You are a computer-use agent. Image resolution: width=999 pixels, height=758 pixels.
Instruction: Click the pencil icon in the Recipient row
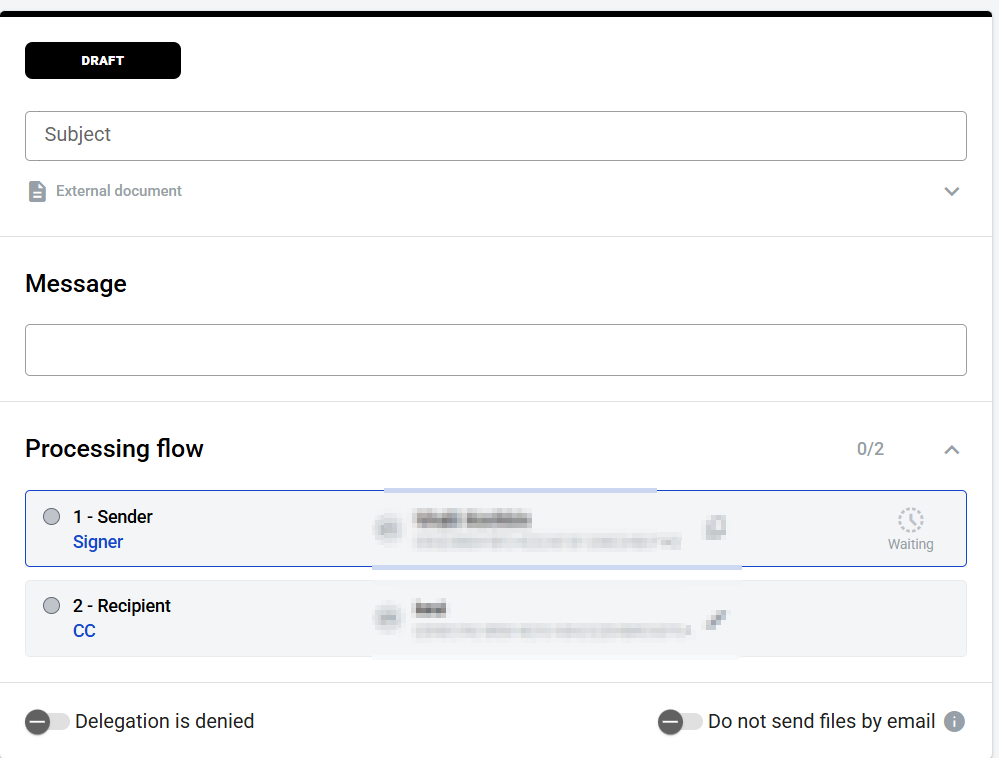point(715,619)
